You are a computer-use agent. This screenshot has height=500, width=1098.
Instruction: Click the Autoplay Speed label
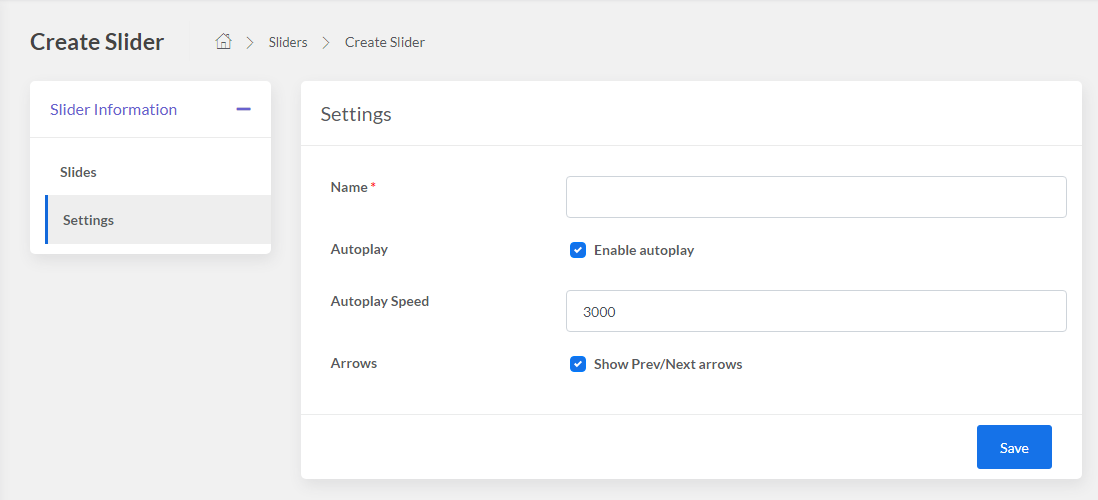(380, 301)
